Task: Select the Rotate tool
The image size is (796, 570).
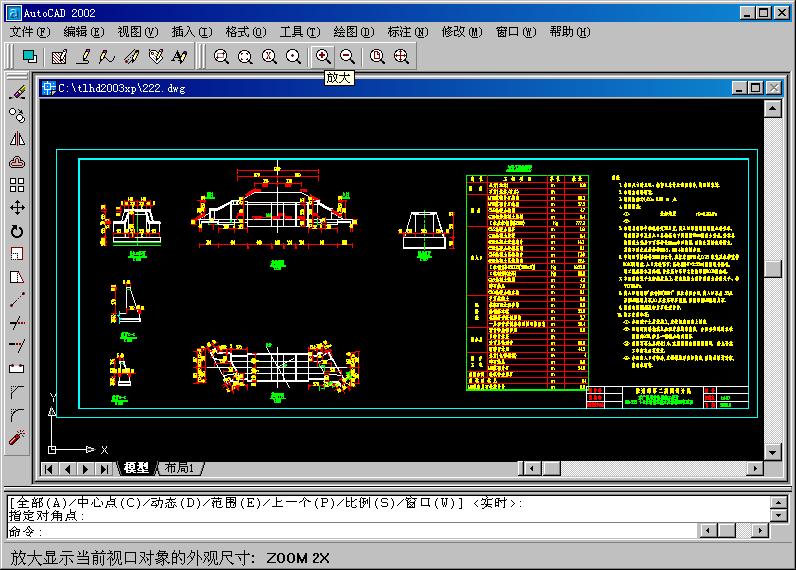Action: point(17,231)
